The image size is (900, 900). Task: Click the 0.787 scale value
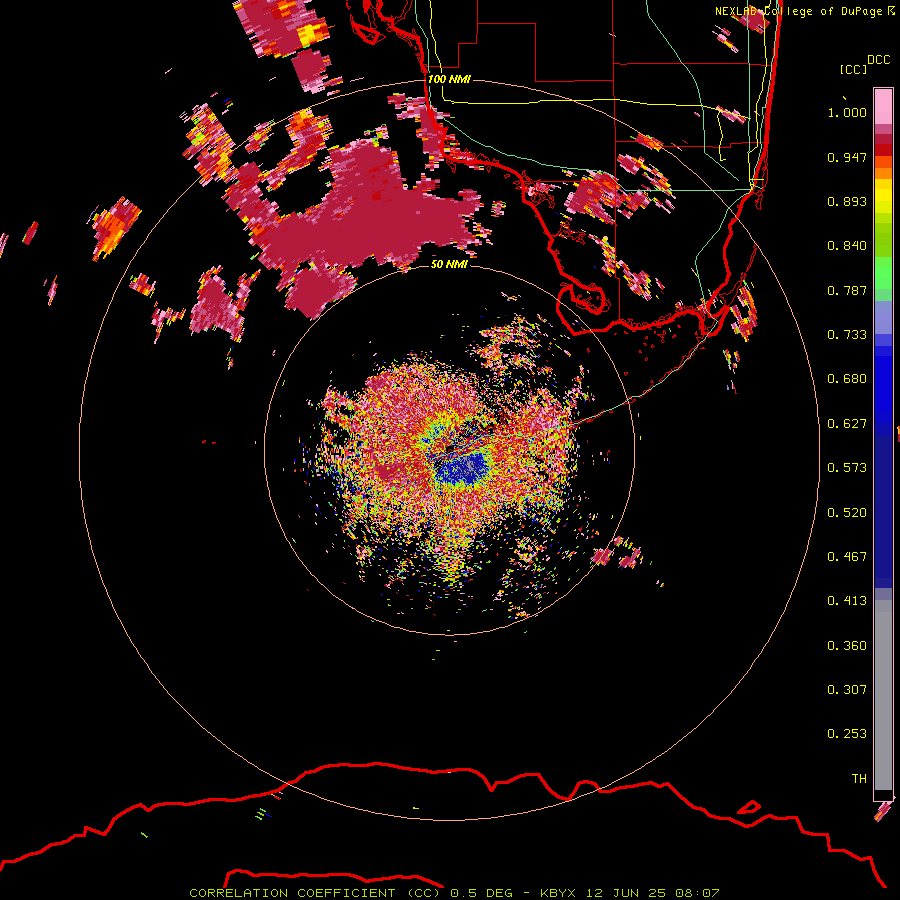(x=847, y=290)
